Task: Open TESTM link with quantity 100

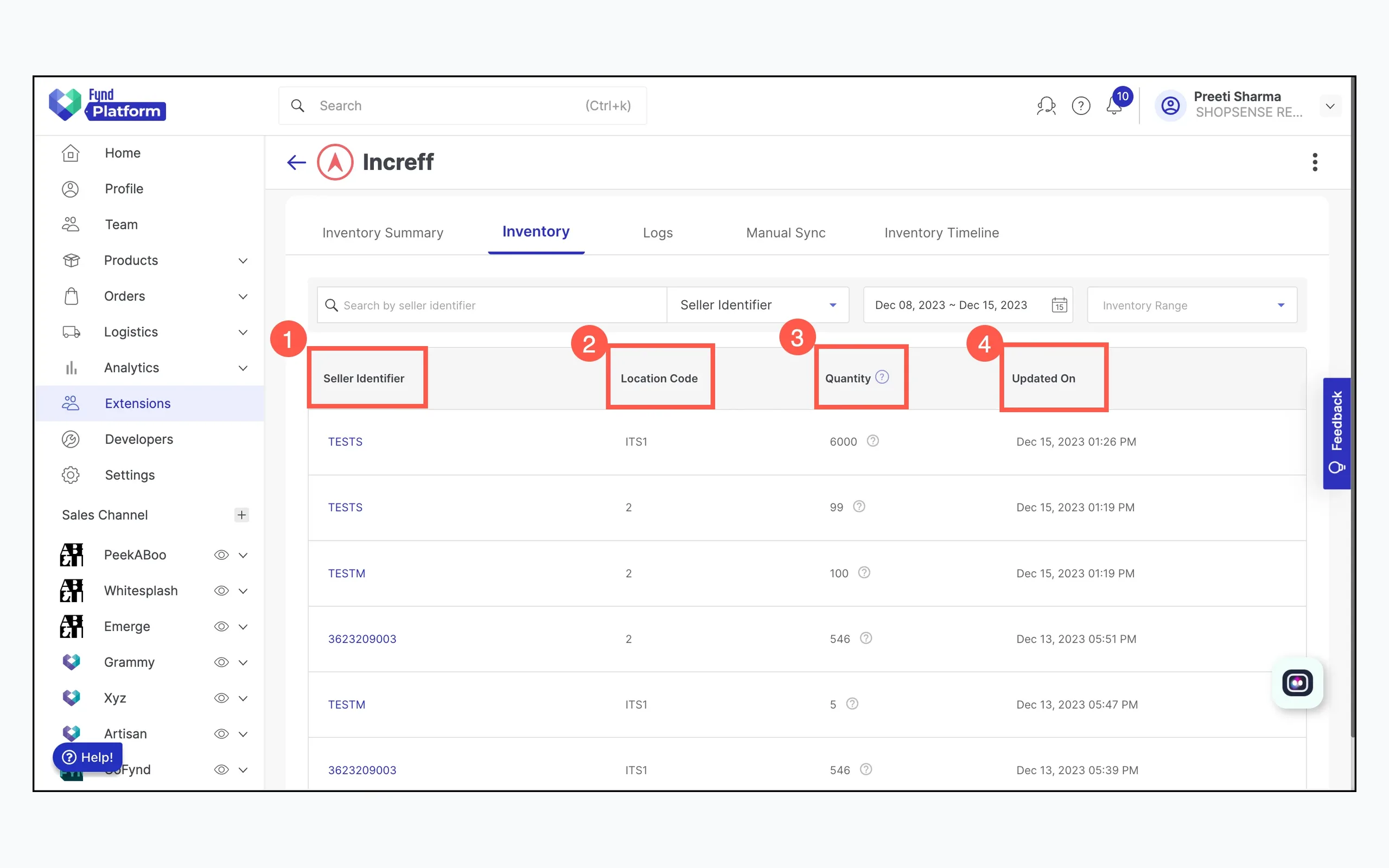Action: click(347, 573)
